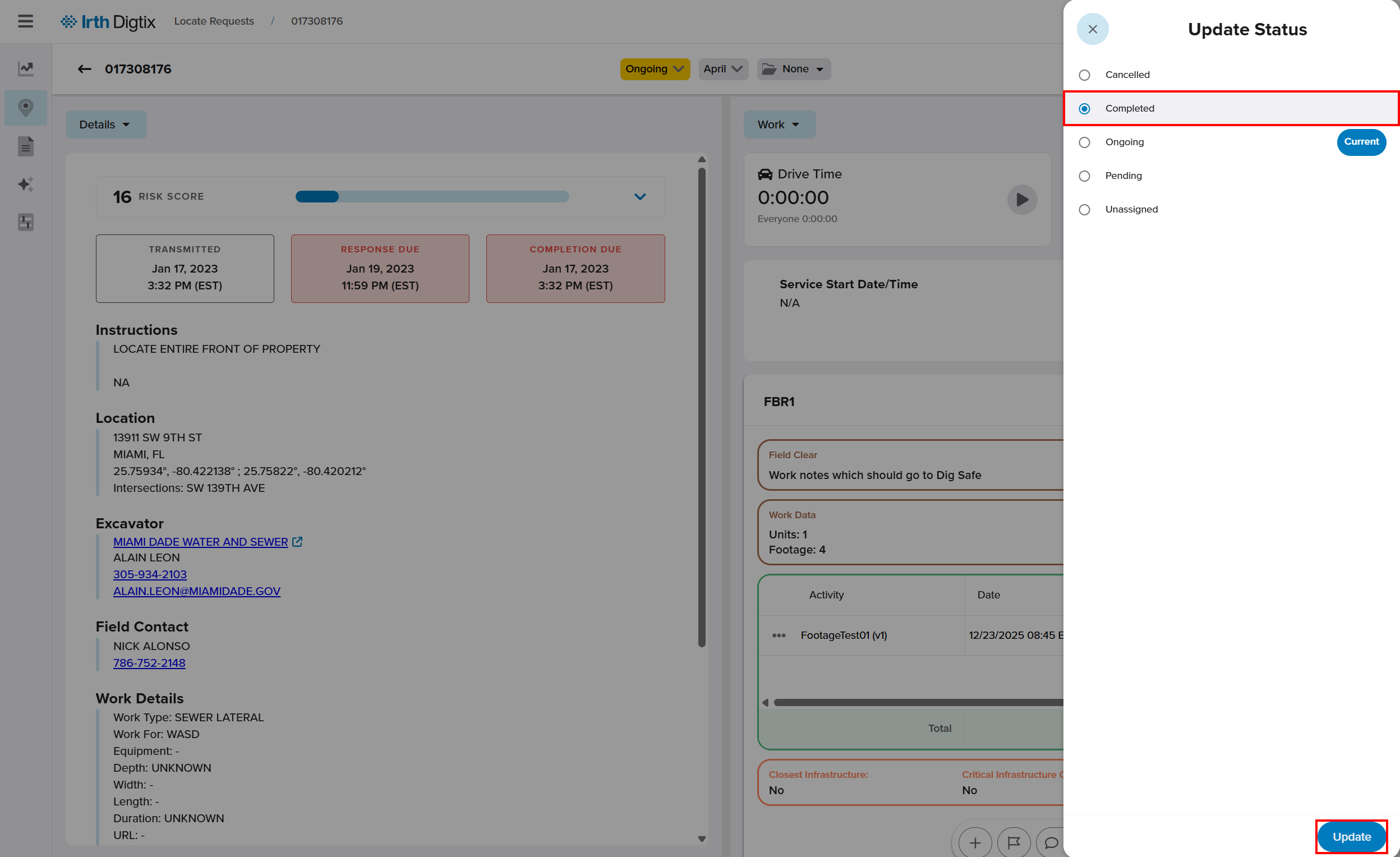Select the Cancelled radio option

click(x=1084, y=75)
